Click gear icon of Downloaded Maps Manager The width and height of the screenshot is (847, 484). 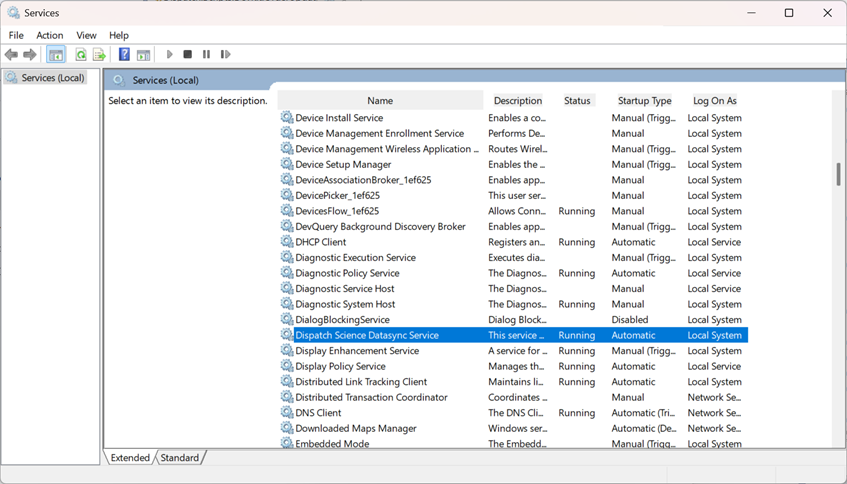coord(286,428)
